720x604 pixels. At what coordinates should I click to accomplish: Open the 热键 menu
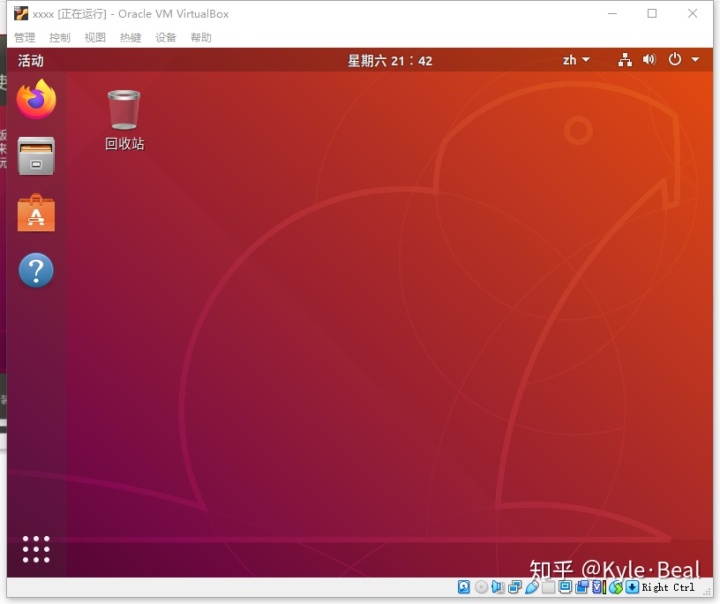point(130,38)
